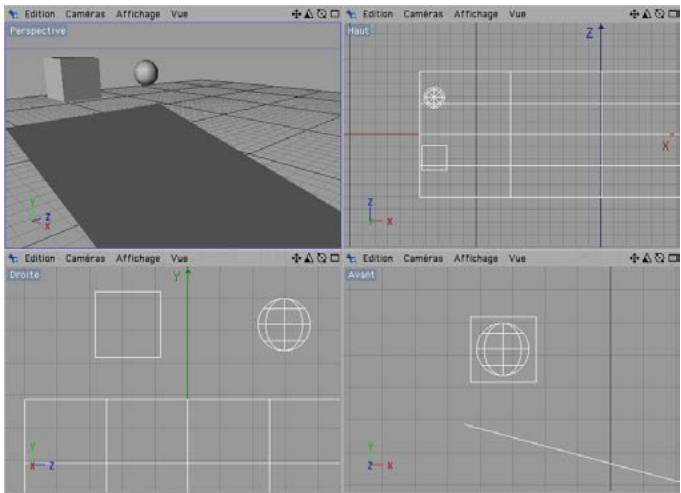This screenshot has width=681, height=493.
Task: Open Caméras menu in Haut viewport
Action: tap(423, 14)
